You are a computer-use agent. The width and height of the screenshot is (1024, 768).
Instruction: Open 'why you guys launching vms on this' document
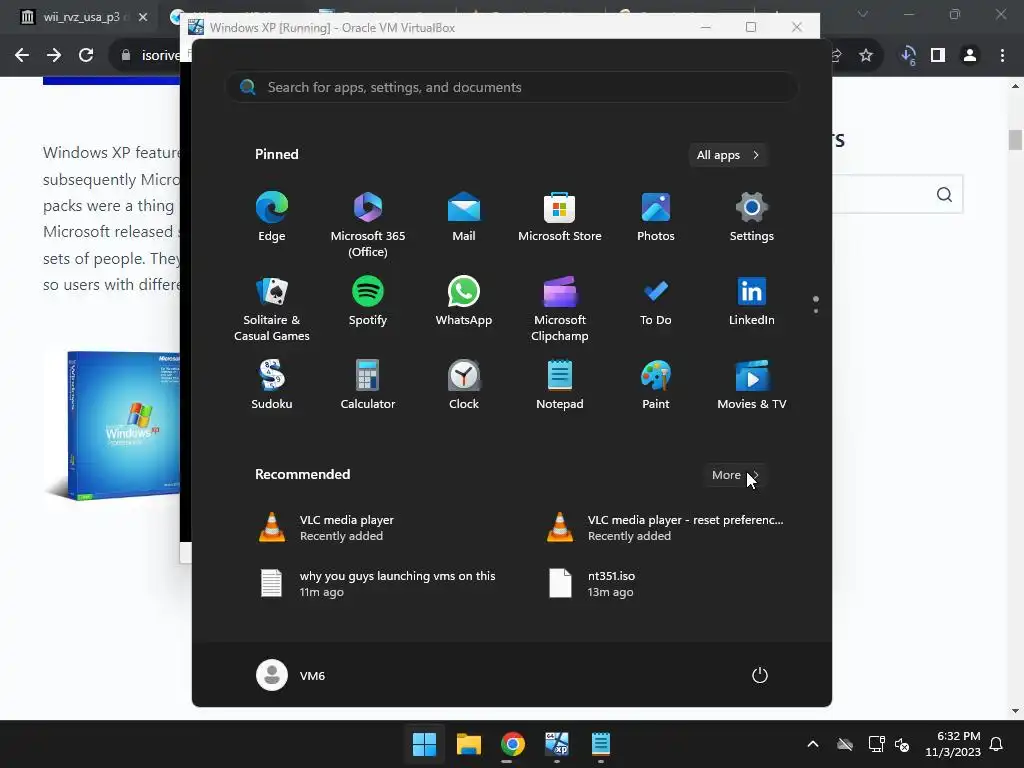(376, 584)
